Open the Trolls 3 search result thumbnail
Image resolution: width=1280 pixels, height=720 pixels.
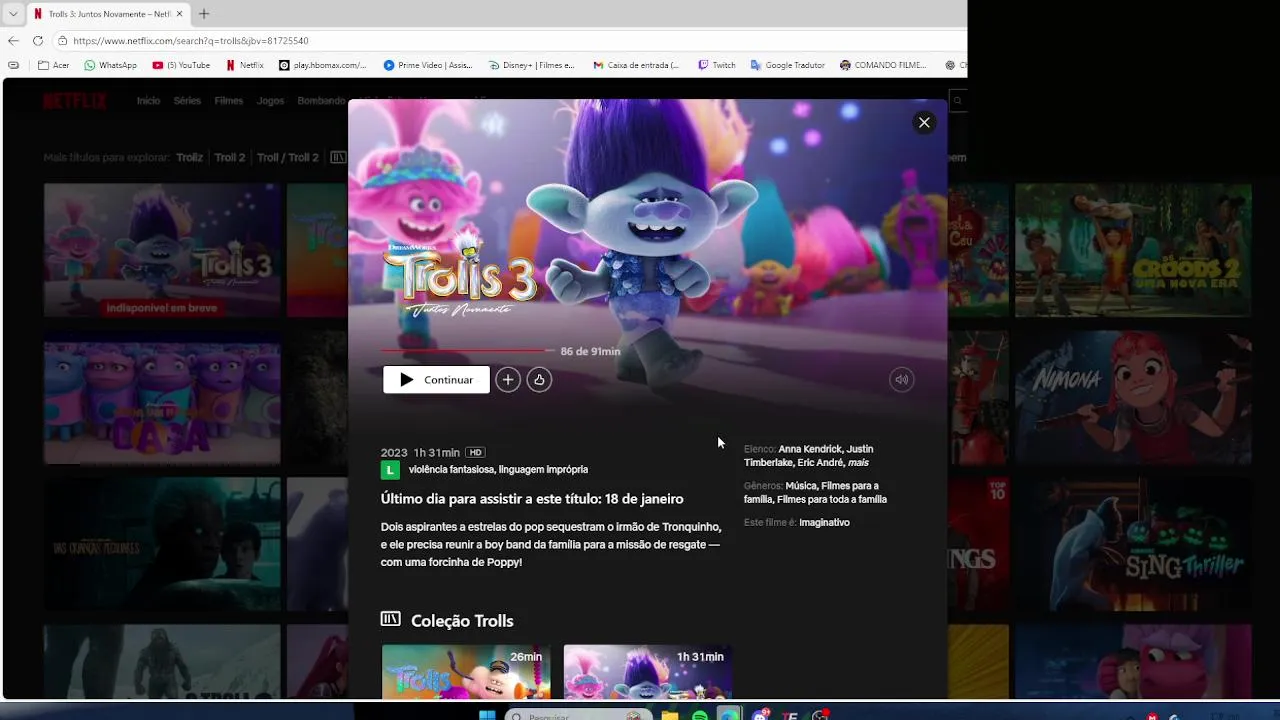point(162,250)
